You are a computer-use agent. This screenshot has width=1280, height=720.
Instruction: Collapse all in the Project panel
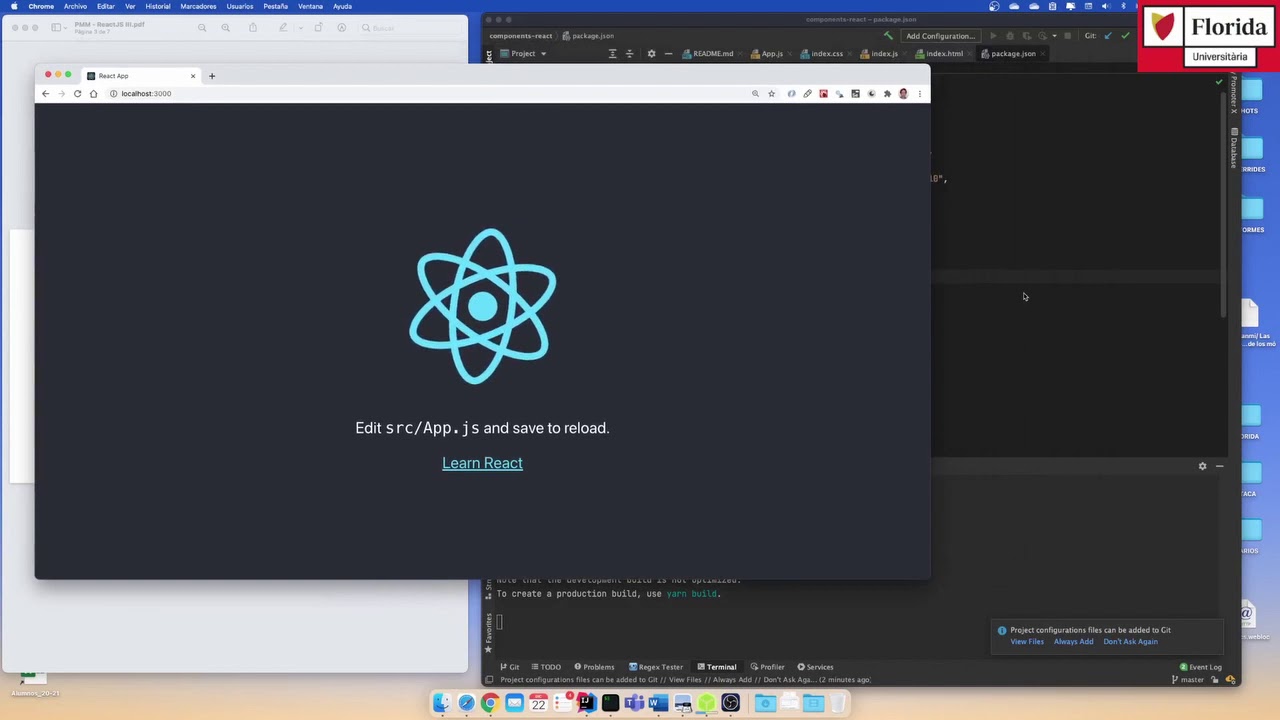click(629, 54)
